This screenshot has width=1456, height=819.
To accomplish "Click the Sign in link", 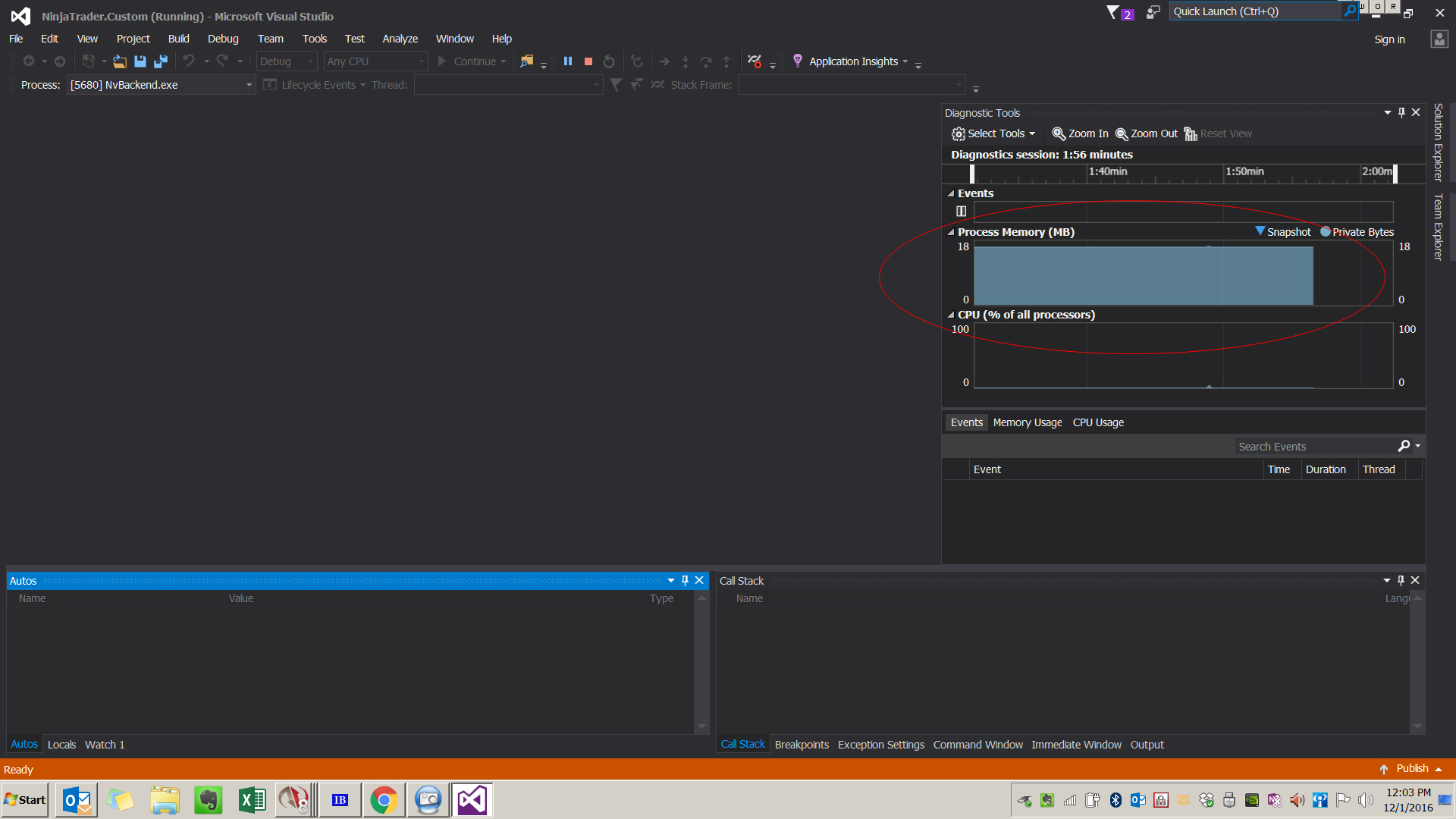I will point(1389,39).
